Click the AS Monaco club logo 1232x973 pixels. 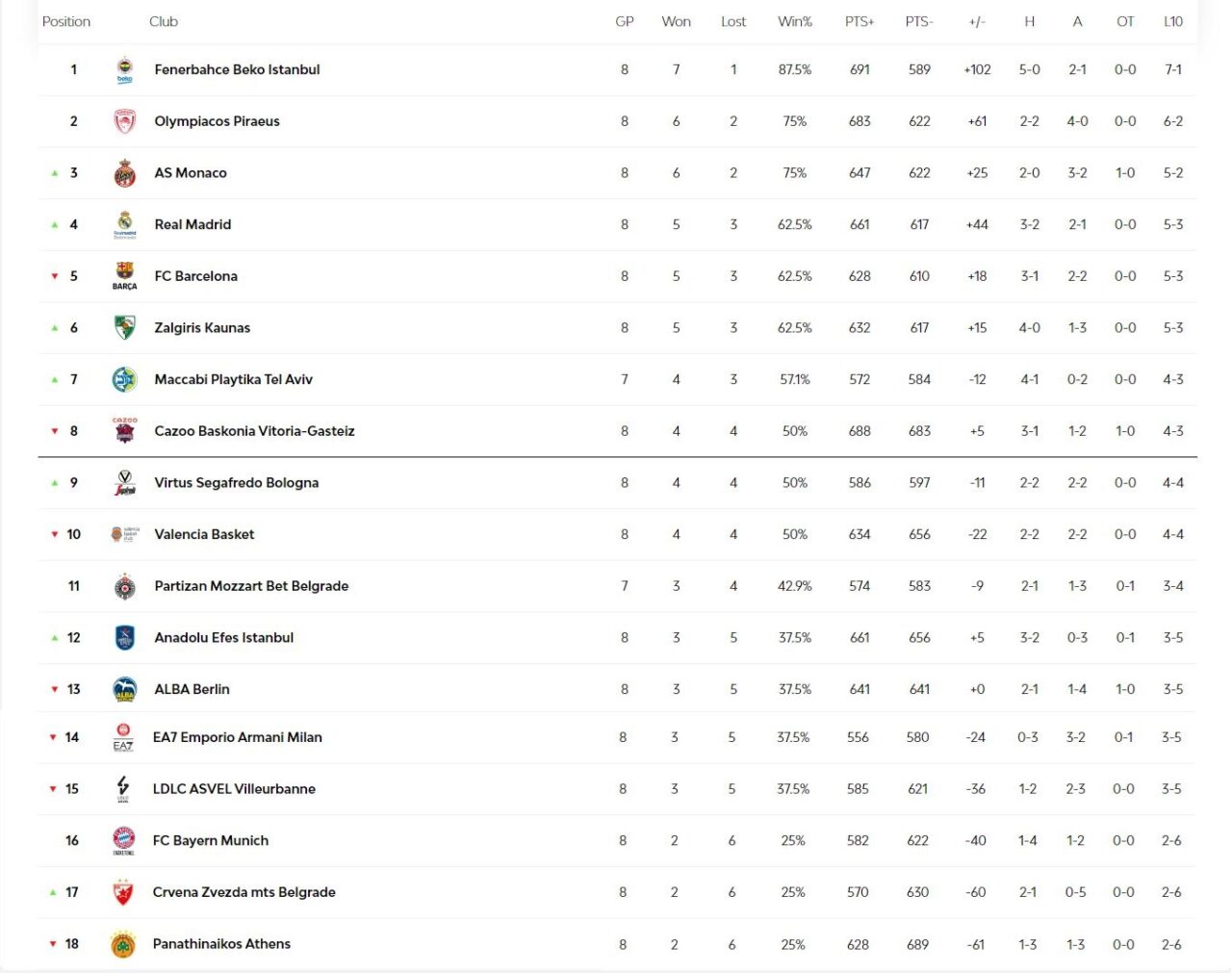[124, 173]
